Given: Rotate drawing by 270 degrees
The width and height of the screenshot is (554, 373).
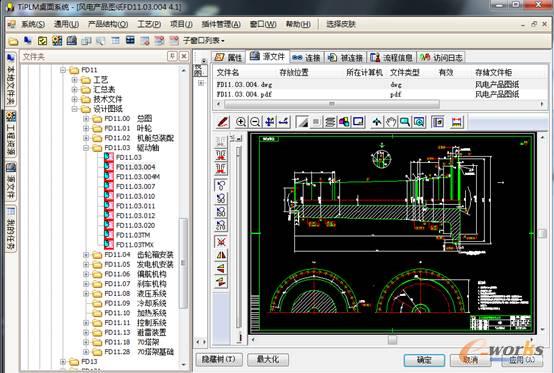Looking at the screenshot, I should (x=221, y=225).
